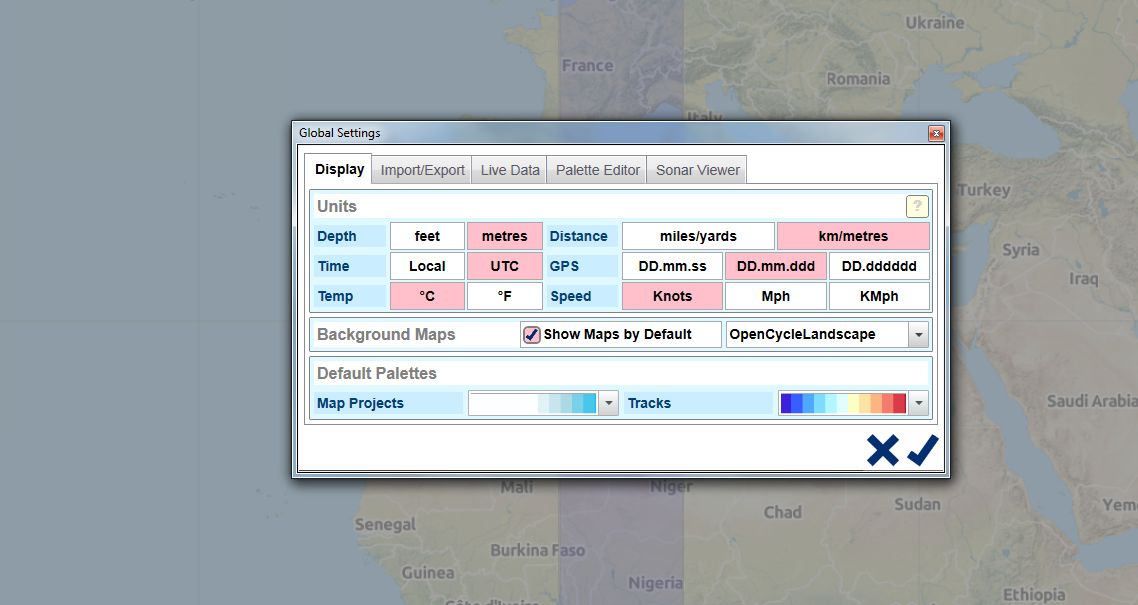
Task: Open the Live Data tab
Action: [x=509, y=170]
